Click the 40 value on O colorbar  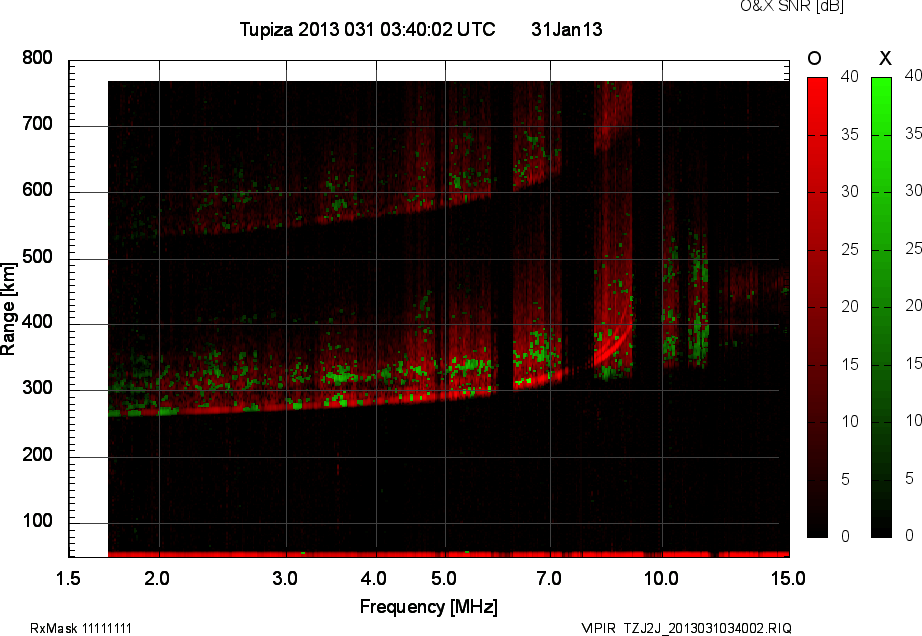(850, 76)
